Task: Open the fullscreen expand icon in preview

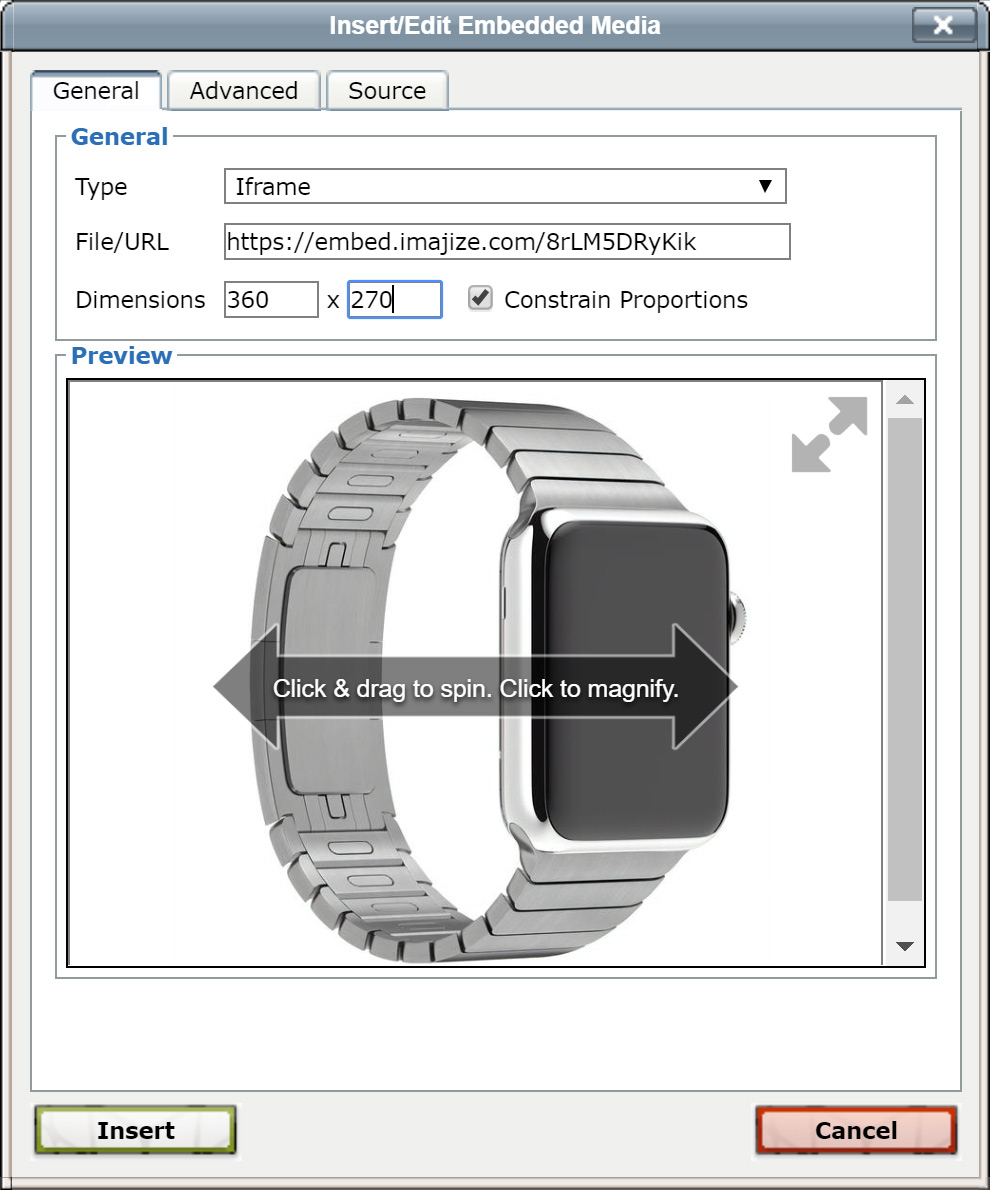Action: [829, 434]
